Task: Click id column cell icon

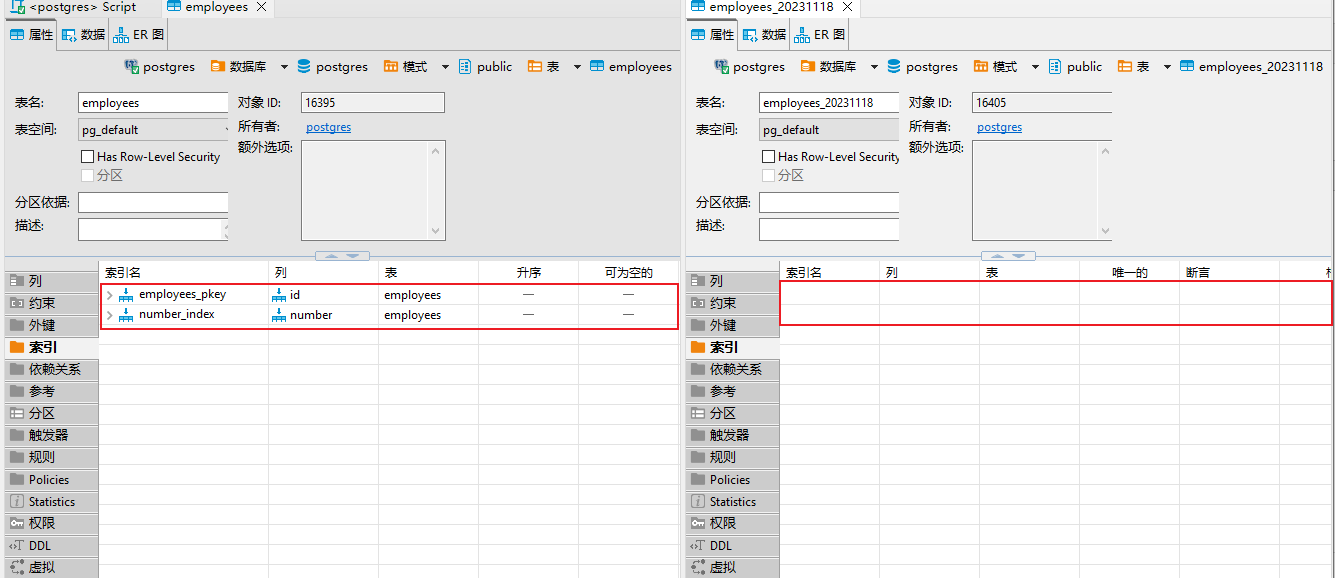Action: click(x=280, y=295)
